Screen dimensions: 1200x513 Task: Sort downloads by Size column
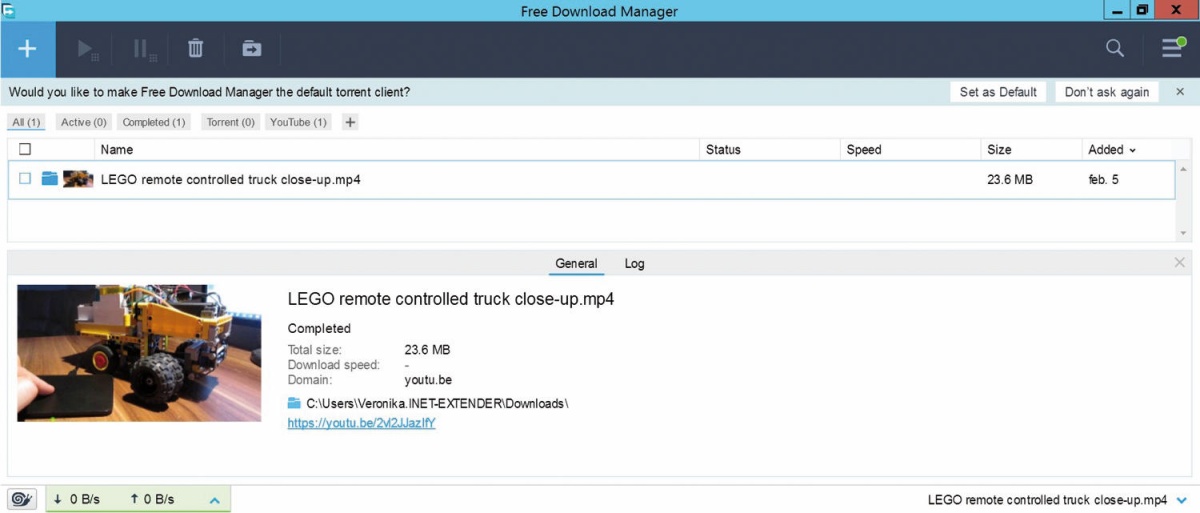[999, 150]
